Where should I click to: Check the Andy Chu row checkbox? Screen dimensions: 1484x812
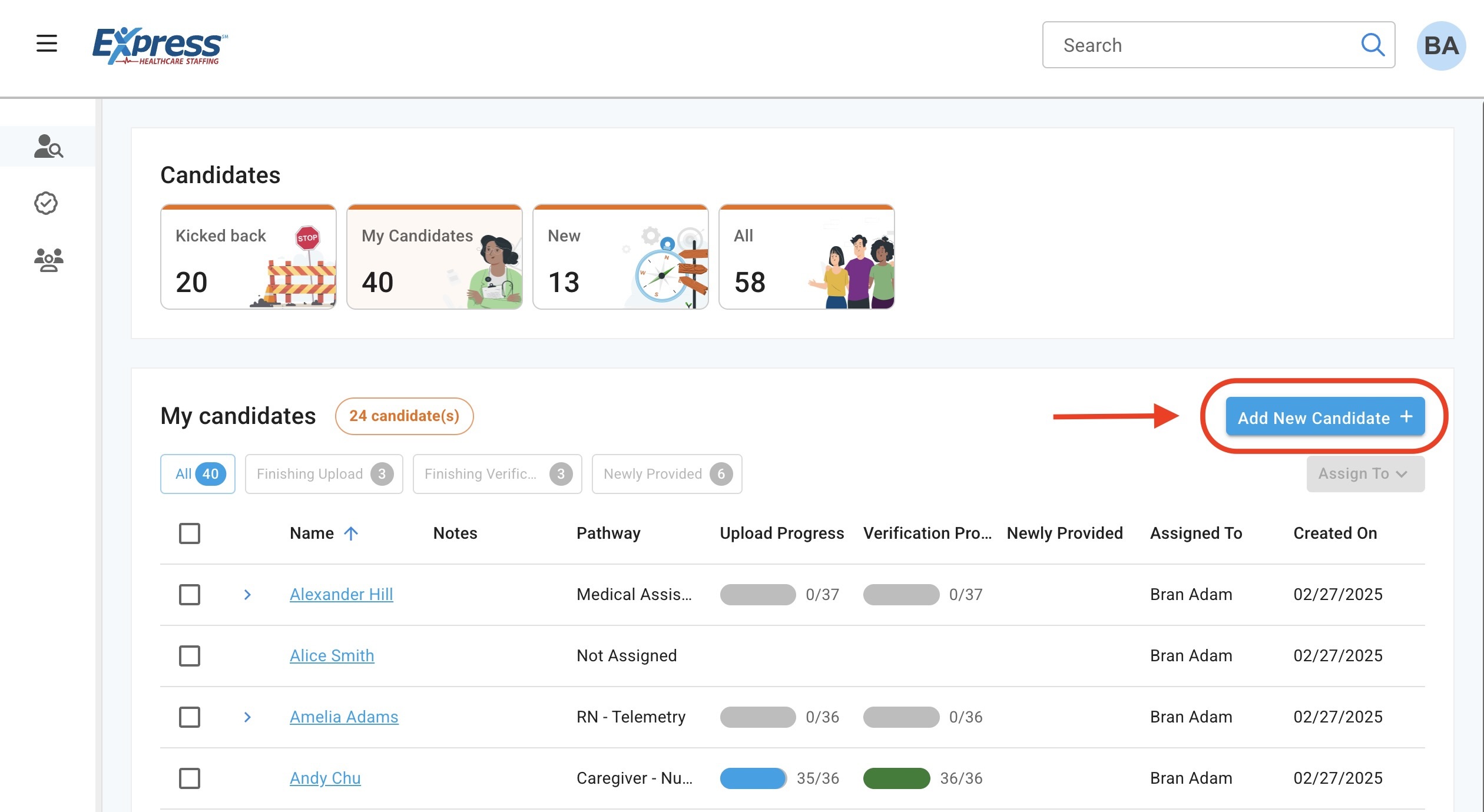[190, 778]
